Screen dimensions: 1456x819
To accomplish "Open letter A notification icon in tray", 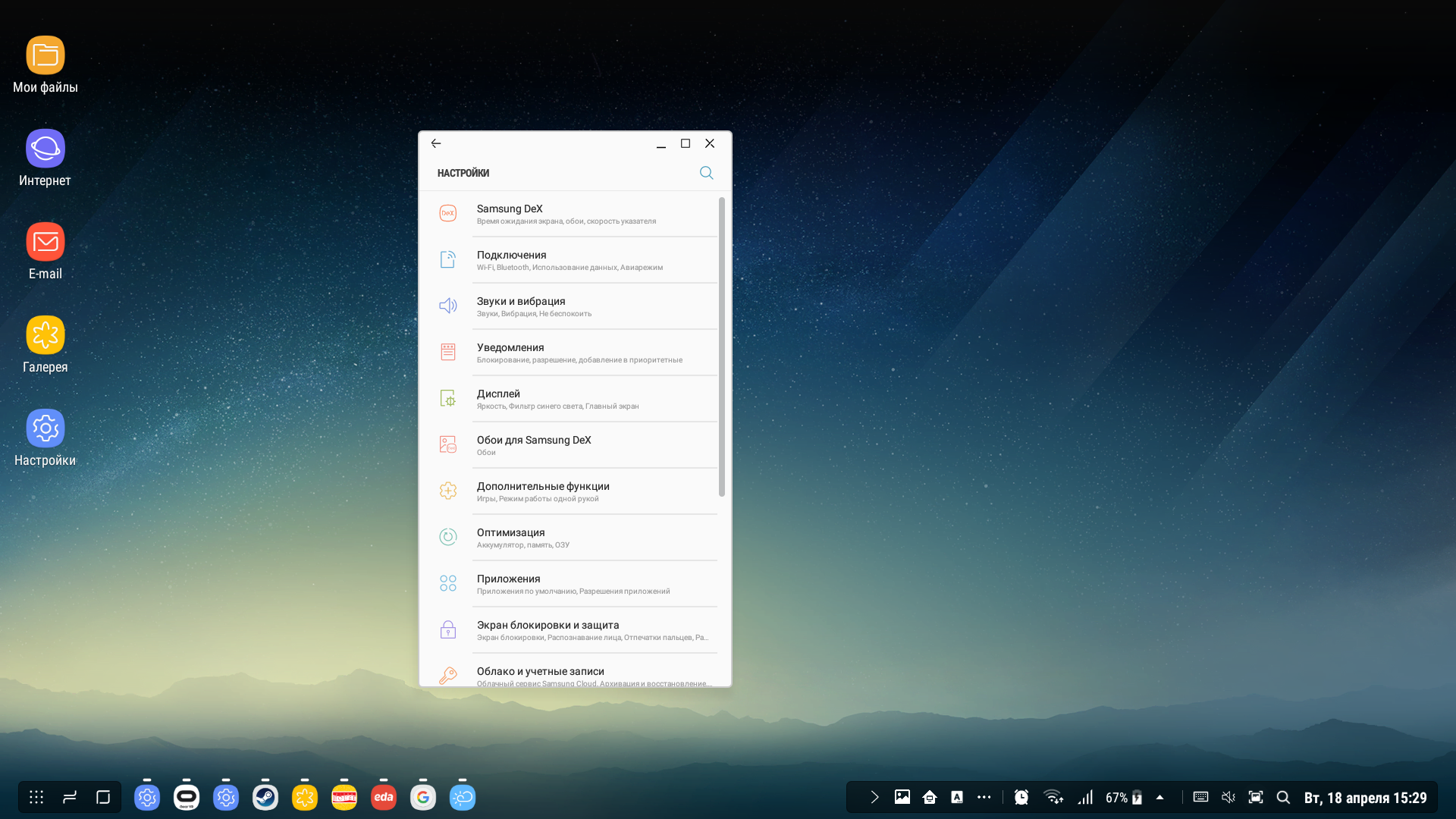I will (x=957, y=797).
